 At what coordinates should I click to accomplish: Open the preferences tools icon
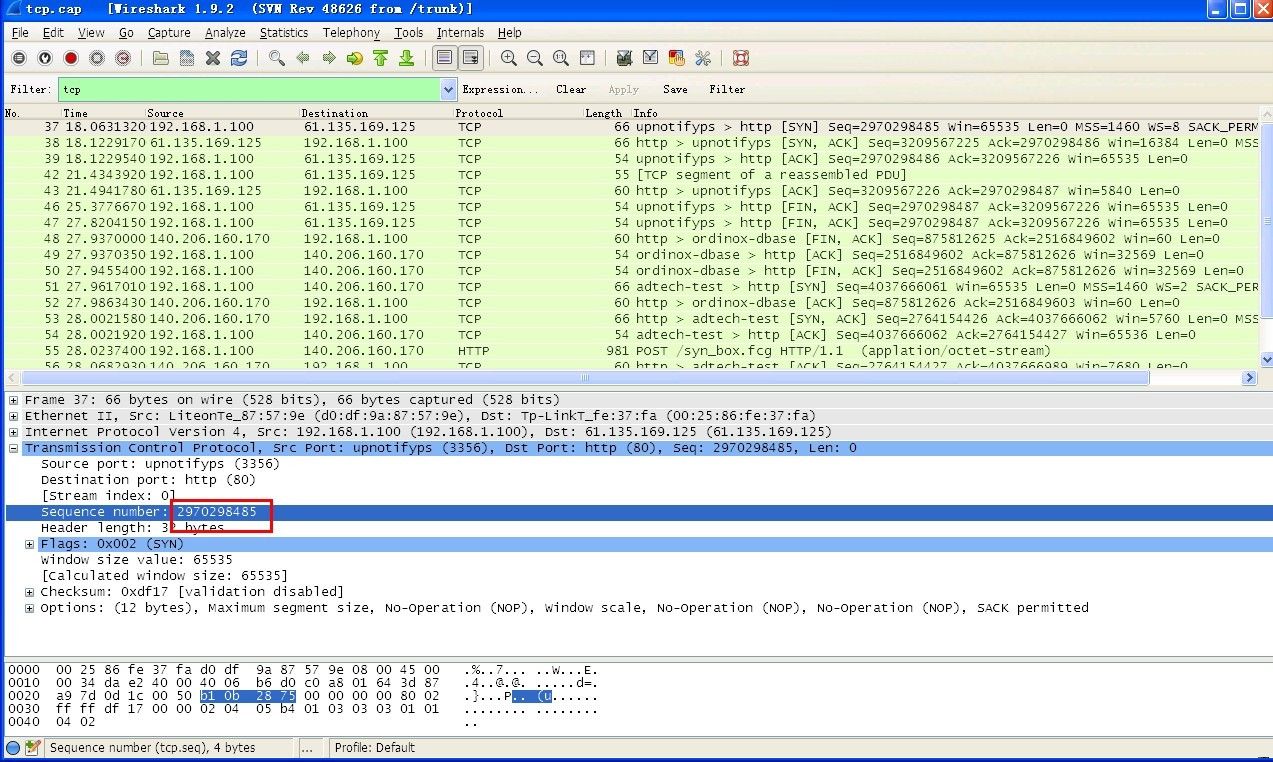coord(703,59)
